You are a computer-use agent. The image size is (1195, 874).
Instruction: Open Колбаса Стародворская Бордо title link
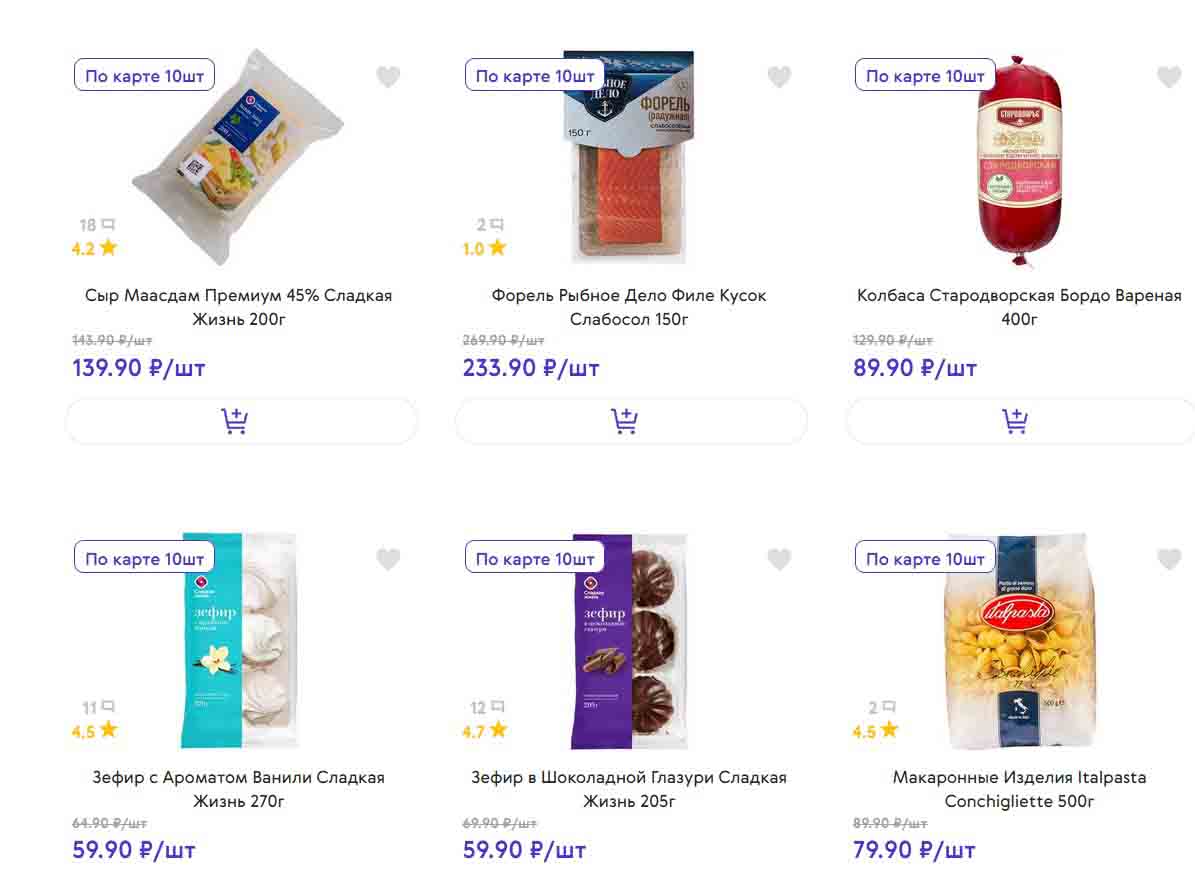click(x=1019, y=307)
